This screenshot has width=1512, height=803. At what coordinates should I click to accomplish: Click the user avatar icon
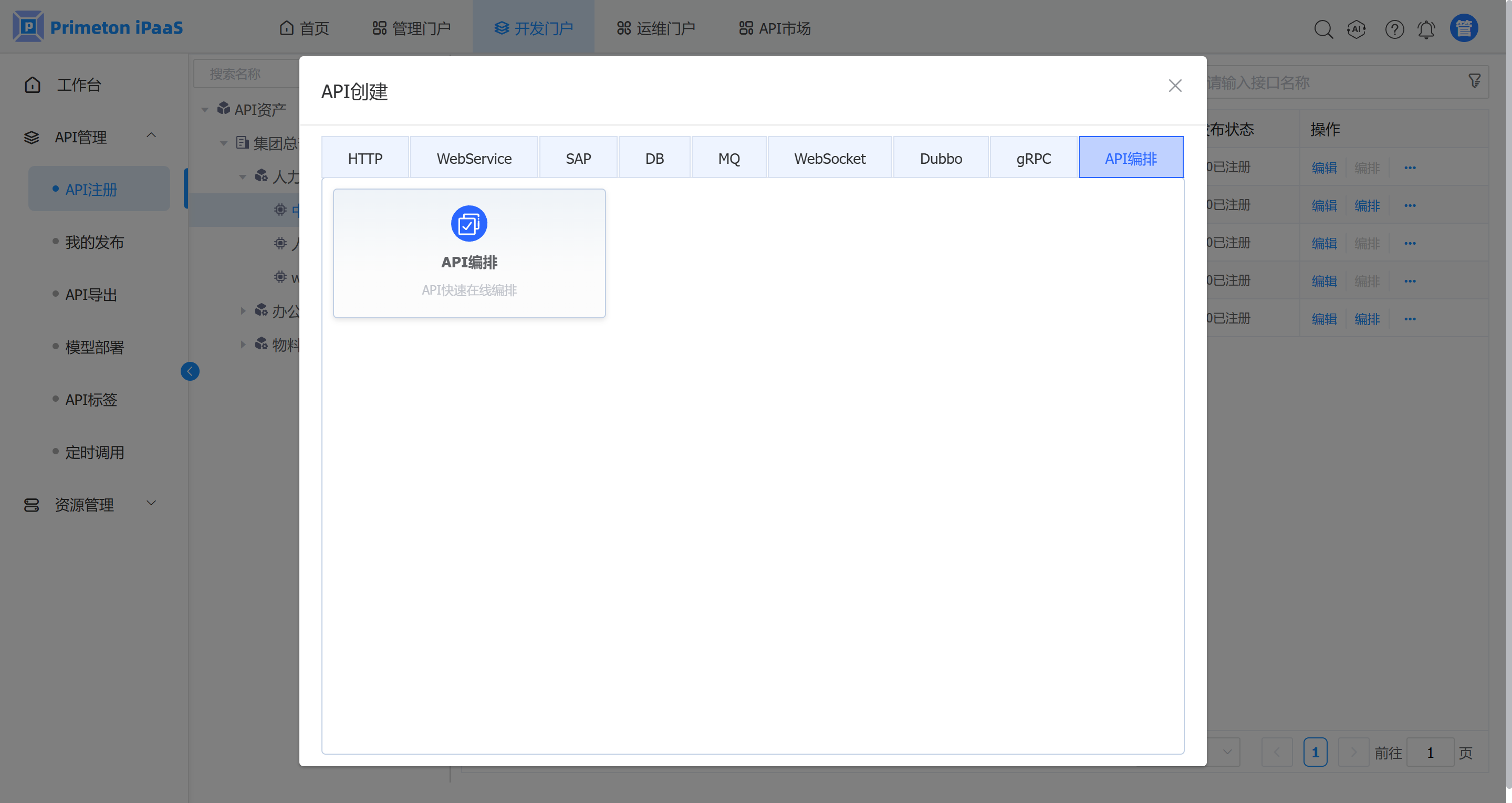tap(1463, 28)
